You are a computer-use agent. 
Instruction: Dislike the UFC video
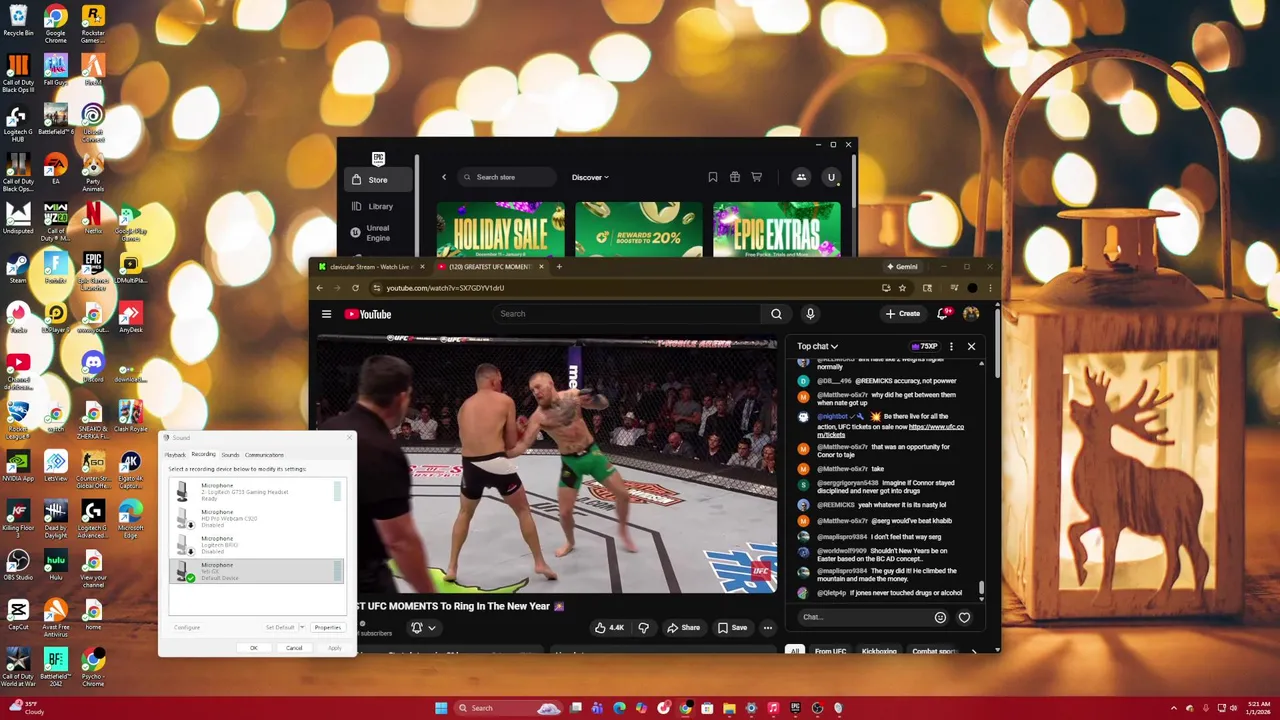click(643, 628)
